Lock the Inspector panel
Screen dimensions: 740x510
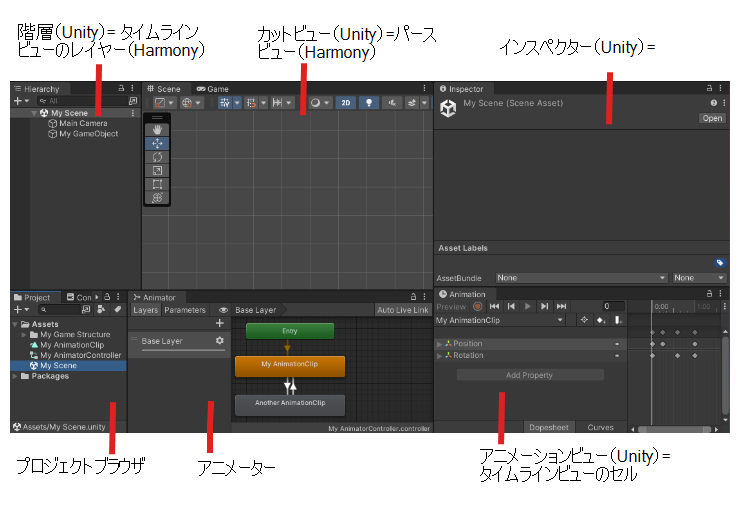tap(709, 88)
